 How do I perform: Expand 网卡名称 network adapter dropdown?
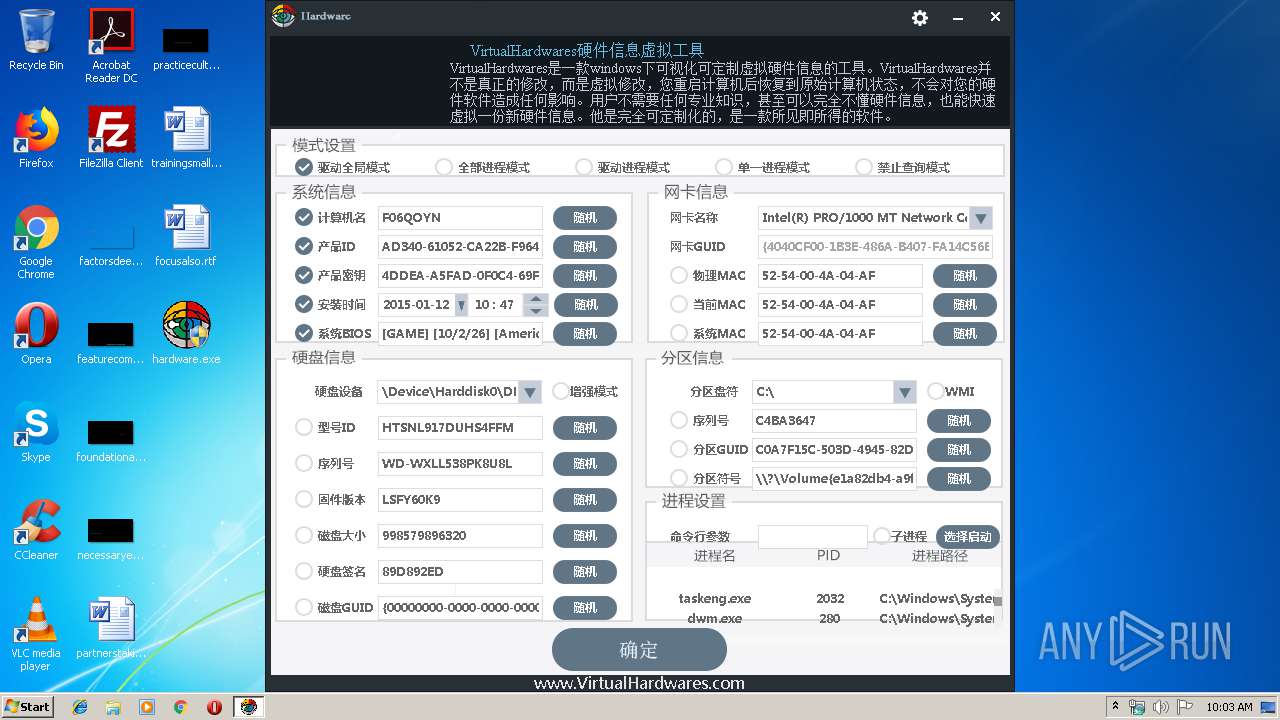(x=981, y=218)
